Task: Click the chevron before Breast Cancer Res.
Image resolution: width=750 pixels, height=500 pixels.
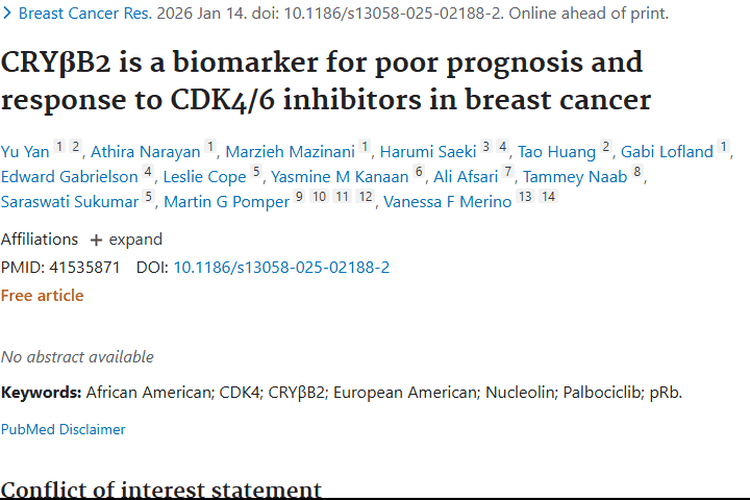Action: pyautogui.click(x=8, y=14)
